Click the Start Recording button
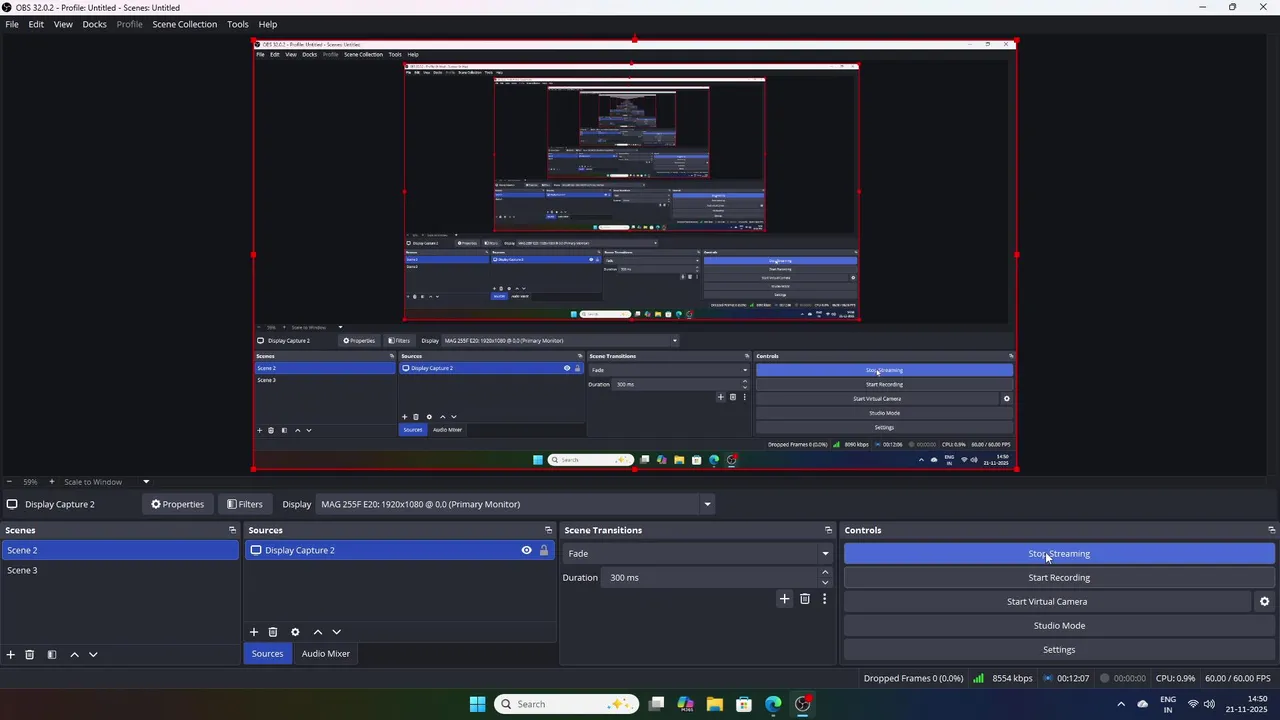 (1059, 578)
